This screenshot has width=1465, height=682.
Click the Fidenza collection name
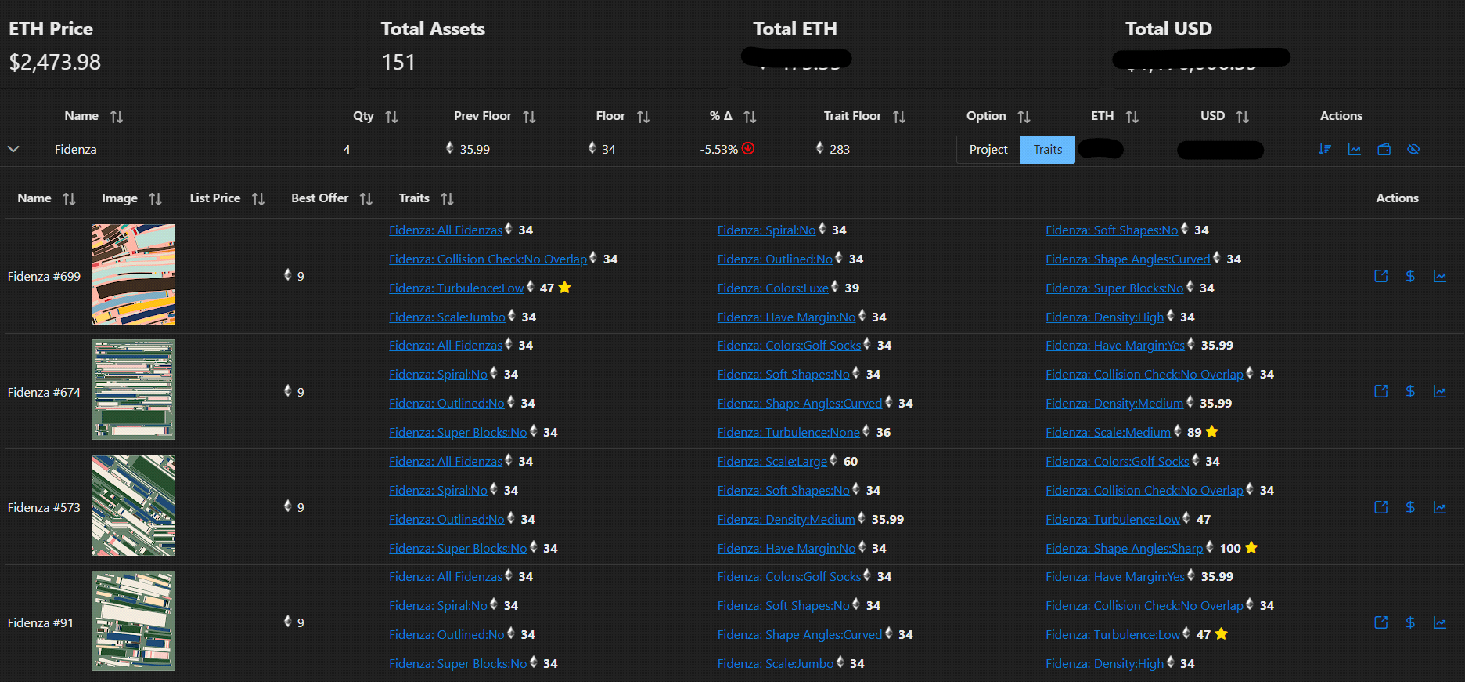pyautogui.click(x=76, y=150)
